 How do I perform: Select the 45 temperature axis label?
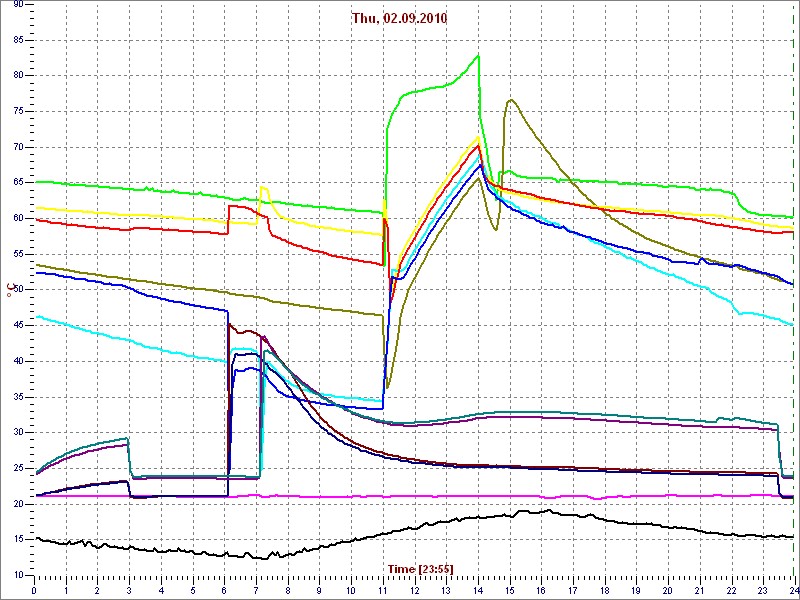click(16, 326)
